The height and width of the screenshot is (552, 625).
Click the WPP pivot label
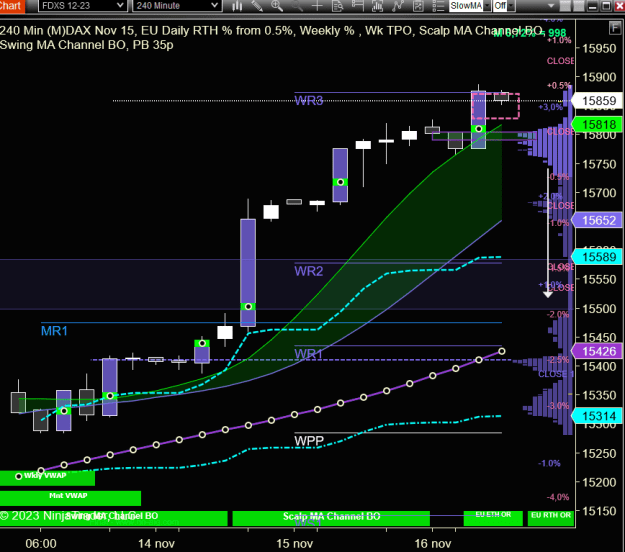click(x=309, y=441)
